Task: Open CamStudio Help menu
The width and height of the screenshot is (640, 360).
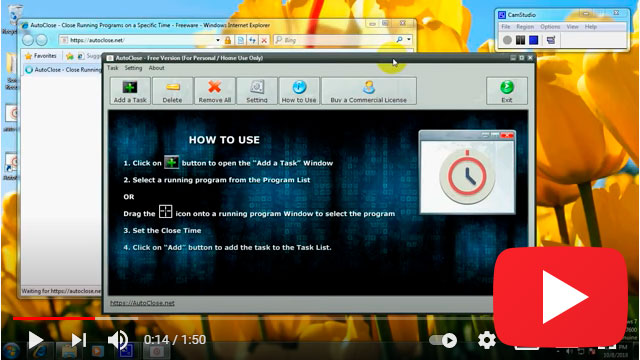Action: click(591, 27)
